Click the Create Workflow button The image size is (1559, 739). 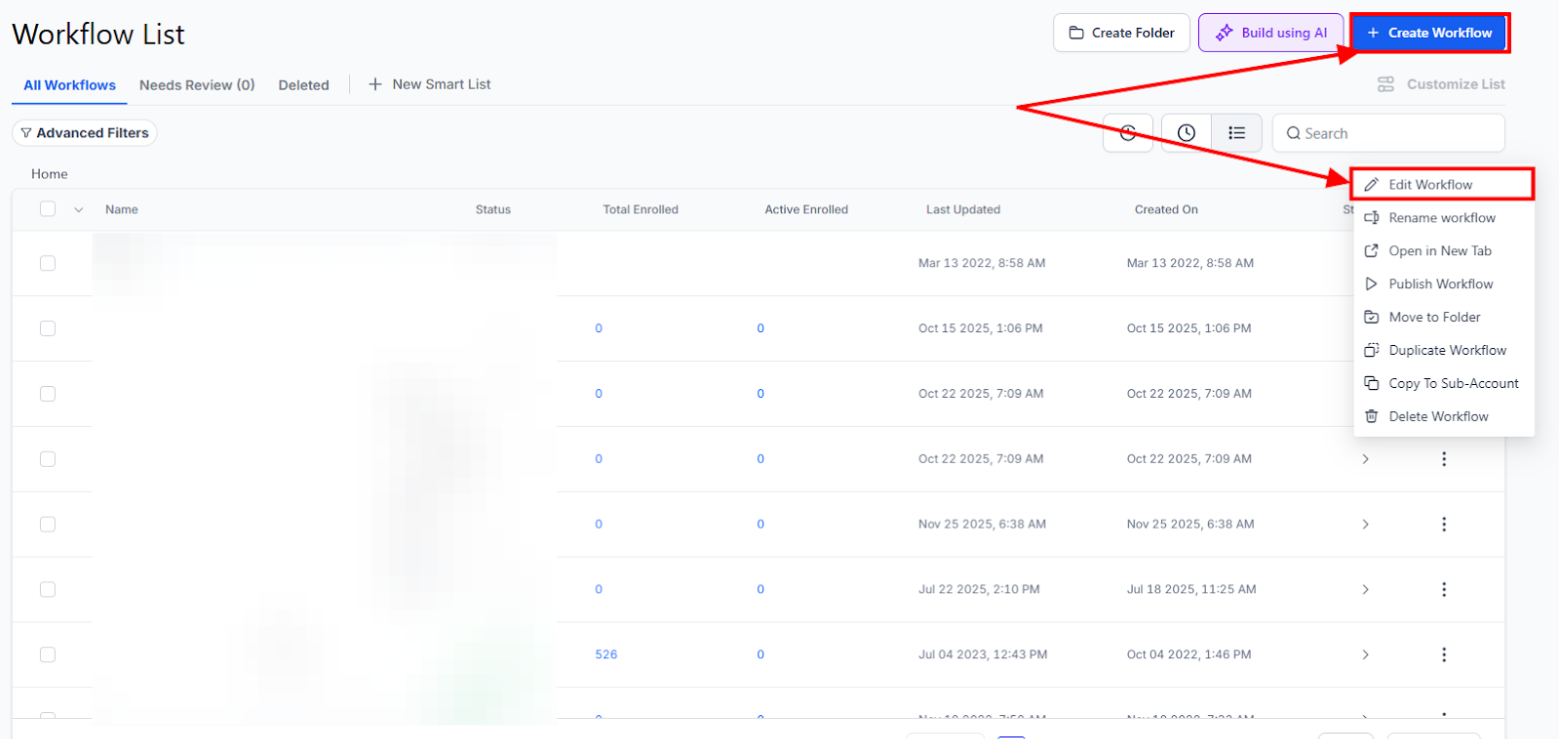(1429, 33)
